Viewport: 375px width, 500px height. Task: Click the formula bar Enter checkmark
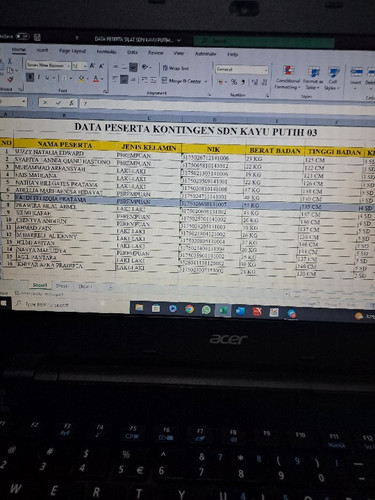point(58,103)
